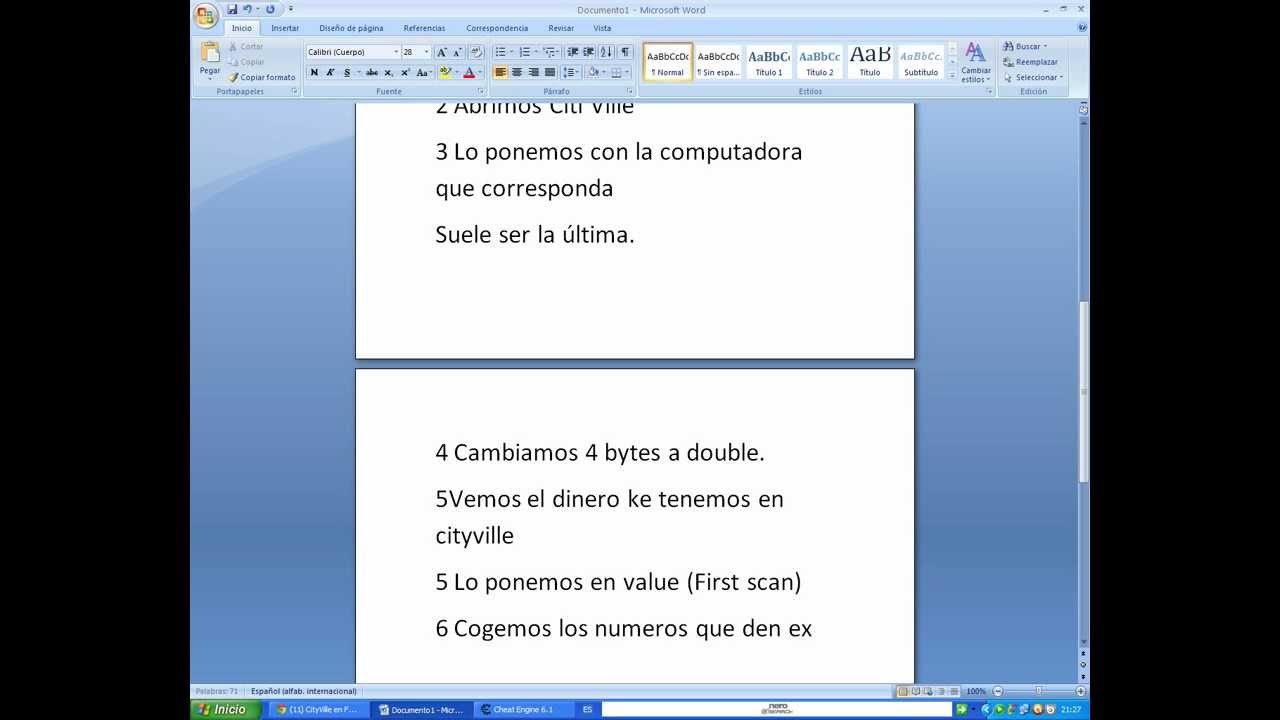Screen dimensions: 1280x720
Task: Open the Referencias tab
Action: [x=424, y=28]
